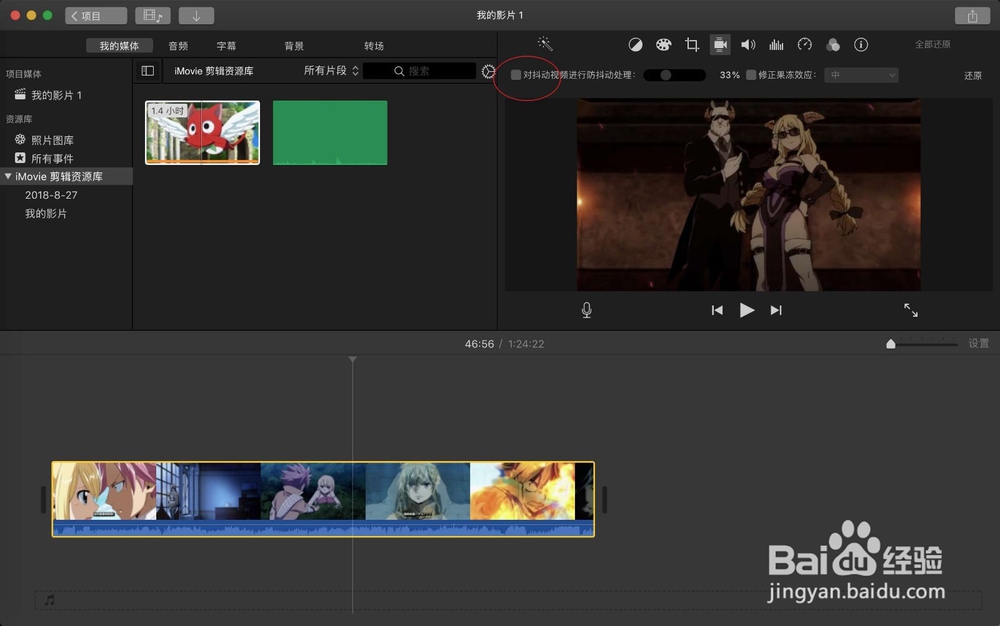
Task: Switch to the 字幕 tab
Action: tap(226, 46)
